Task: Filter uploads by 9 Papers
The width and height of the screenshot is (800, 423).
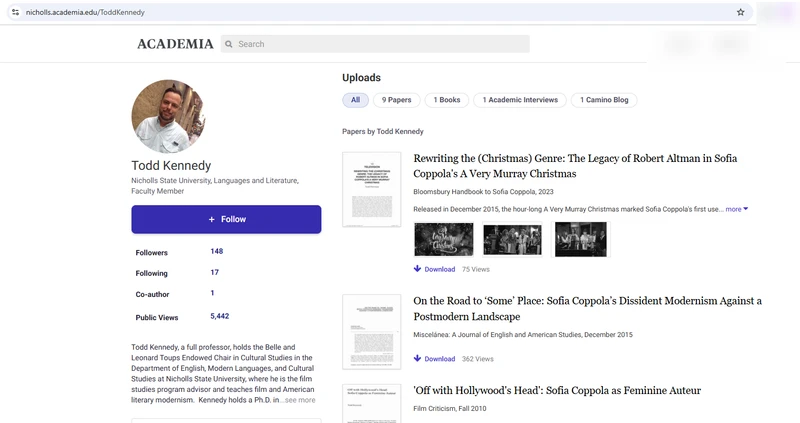Action: [x=396, y=100]
